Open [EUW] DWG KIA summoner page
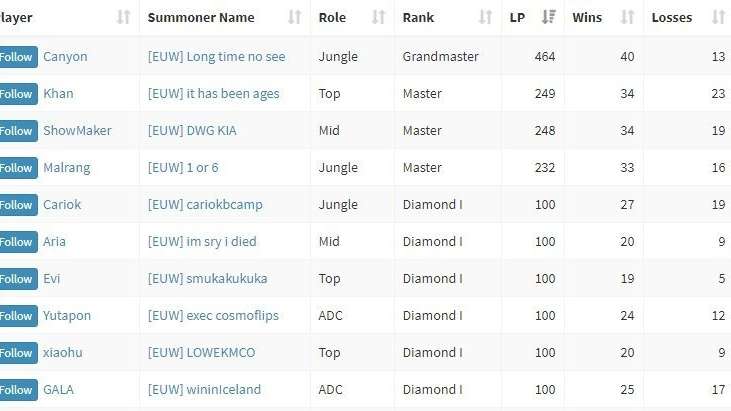 pos(192,130)
